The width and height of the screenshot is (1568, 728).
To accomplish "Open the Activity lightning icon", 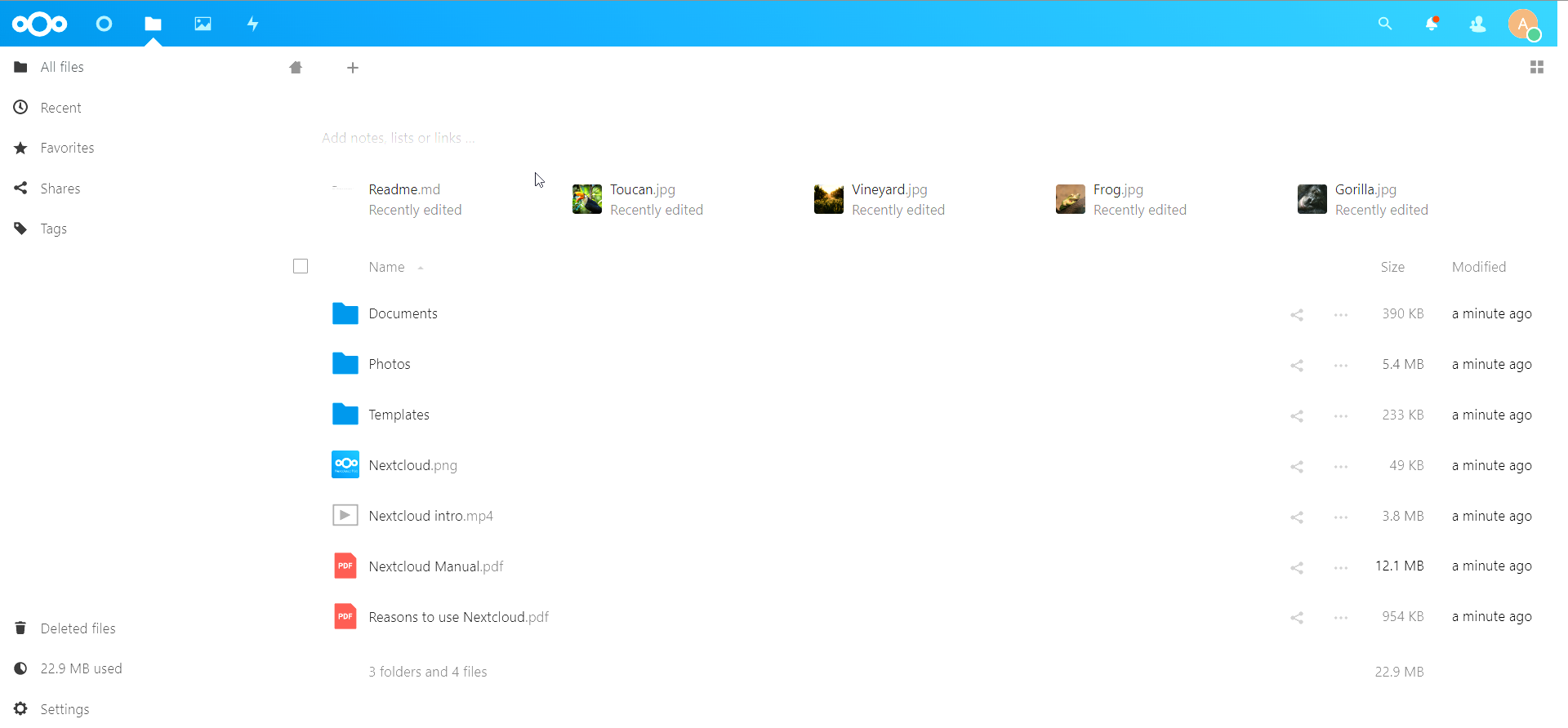I will [x=252, y=24].
